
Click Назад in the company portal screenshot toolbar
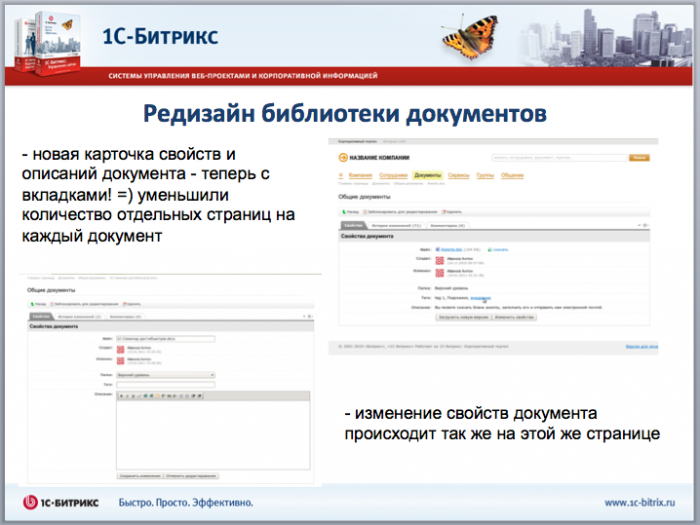point(350,212)
